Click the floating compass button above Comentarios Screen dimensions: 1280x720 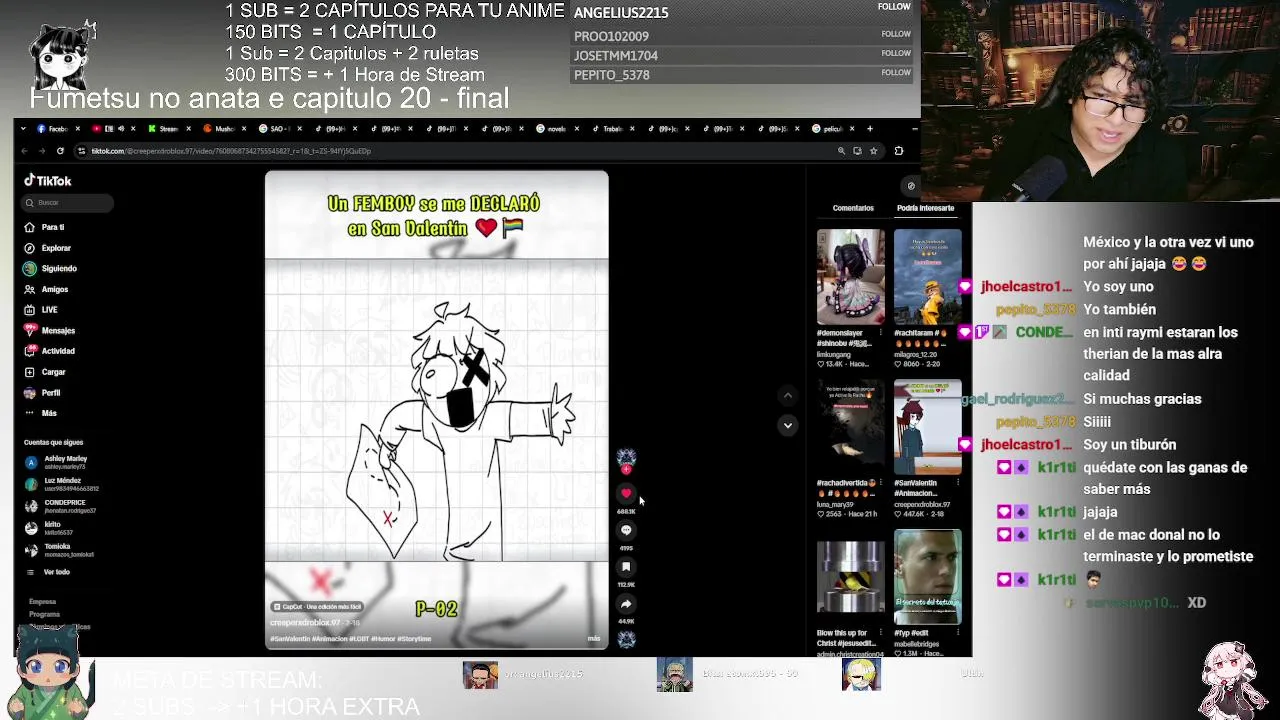pos(910,186)
